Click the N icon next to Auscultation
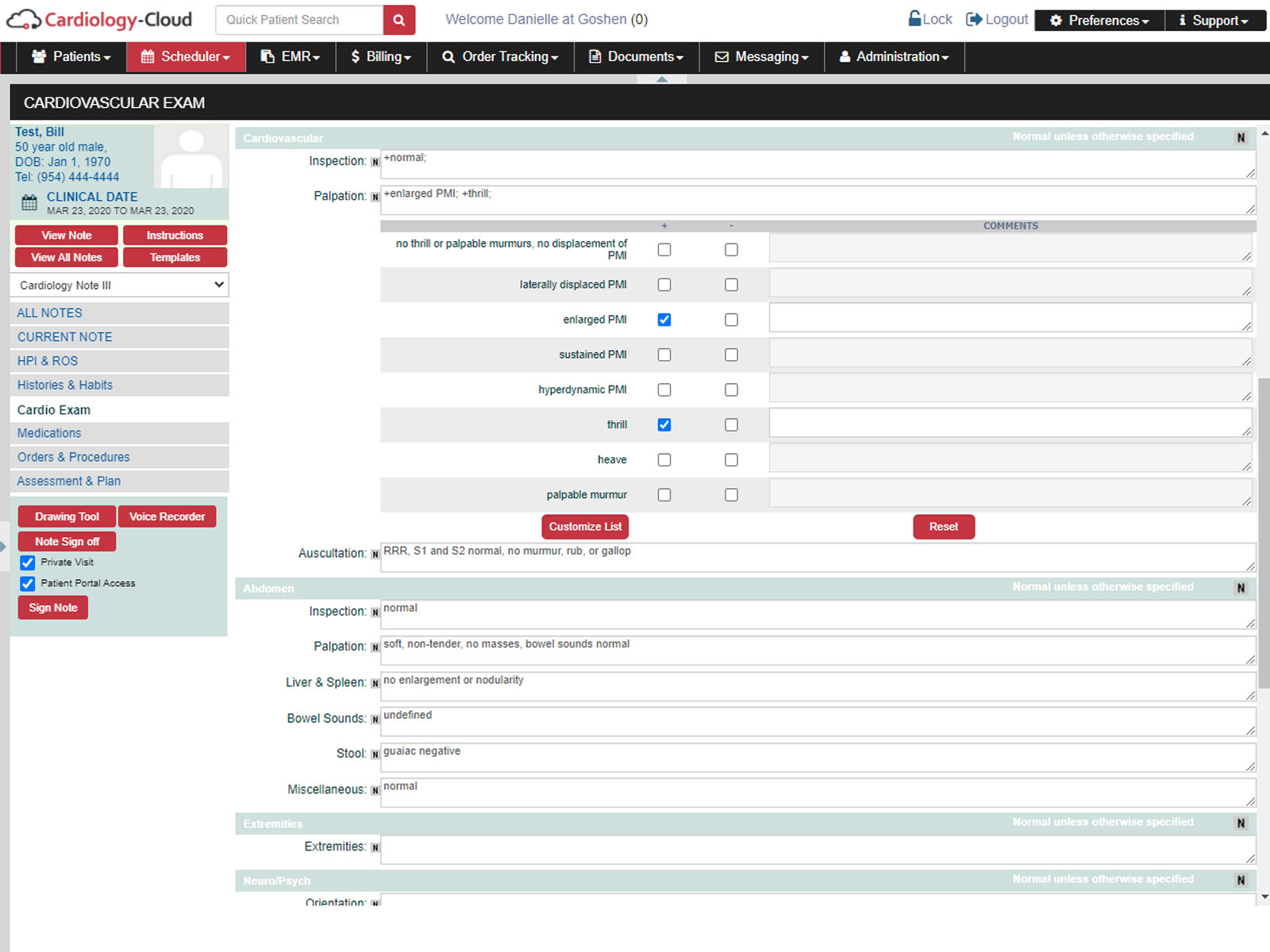Viewport: 1270px width, 952px height. [x=374, y=555]
